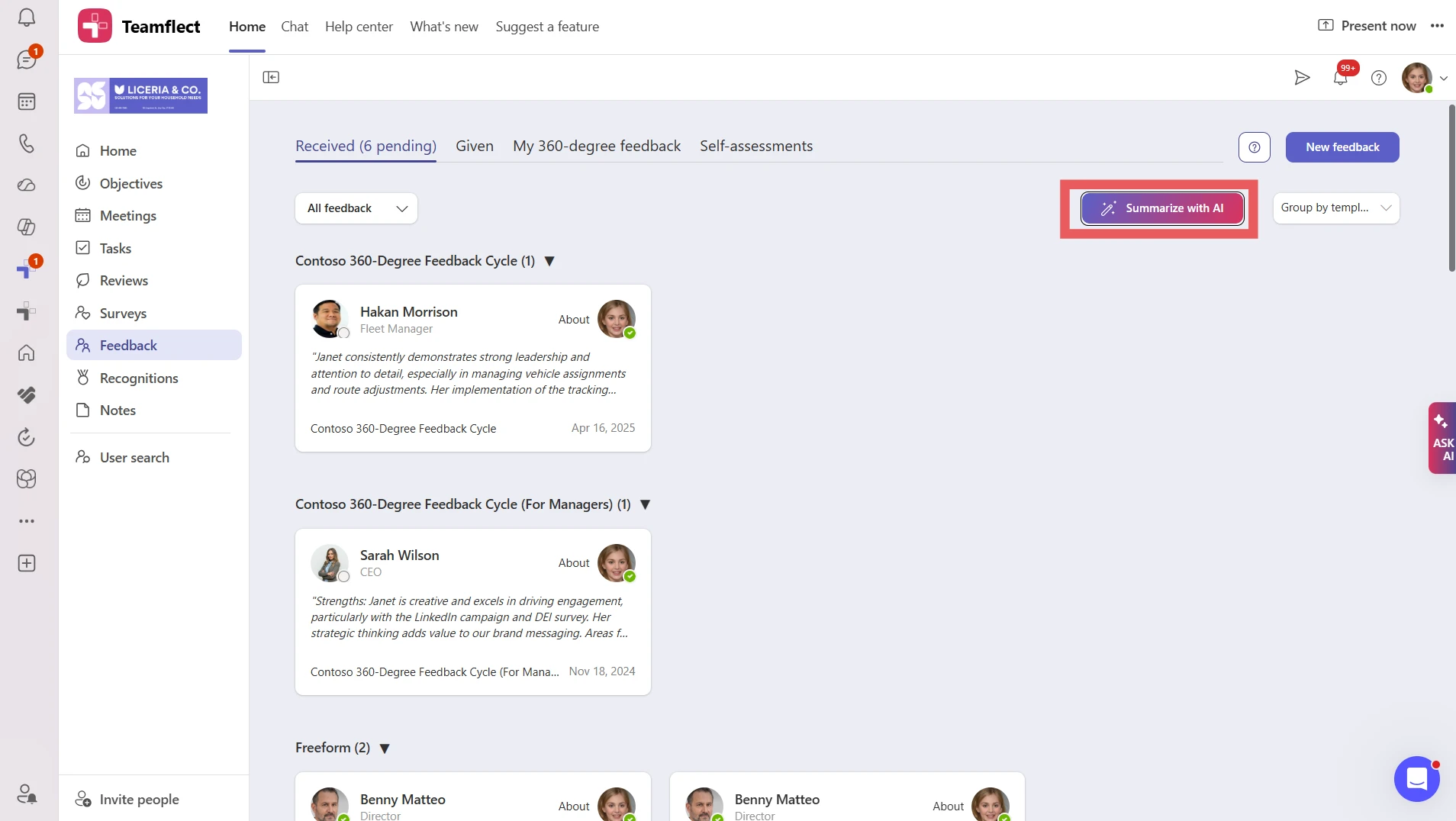Click the Sarah Wilson name
This screenshot has width=1456, height=821.
(400, 555)
